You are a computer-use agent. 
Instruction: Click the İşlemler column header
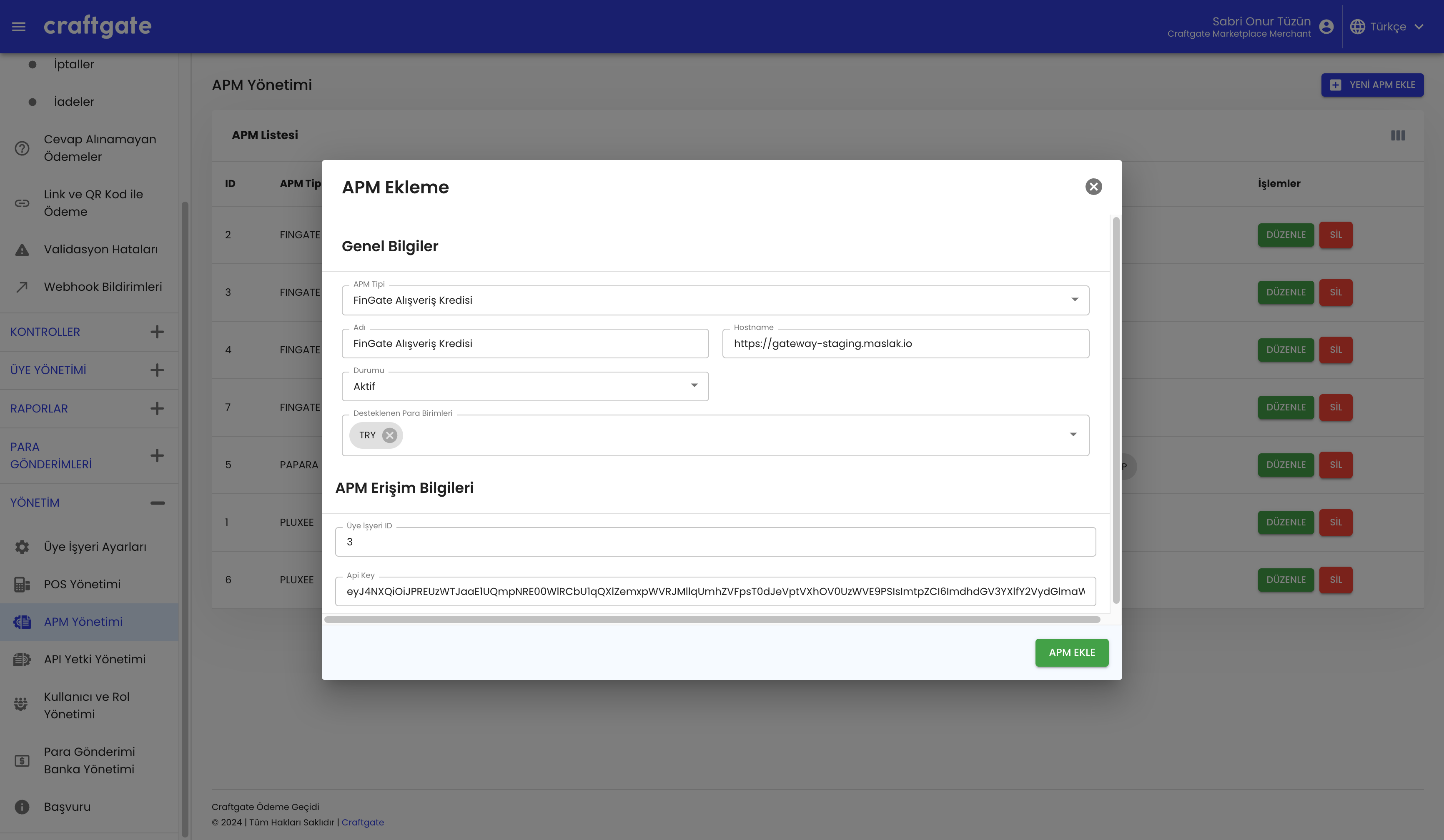click(1279, 183)
